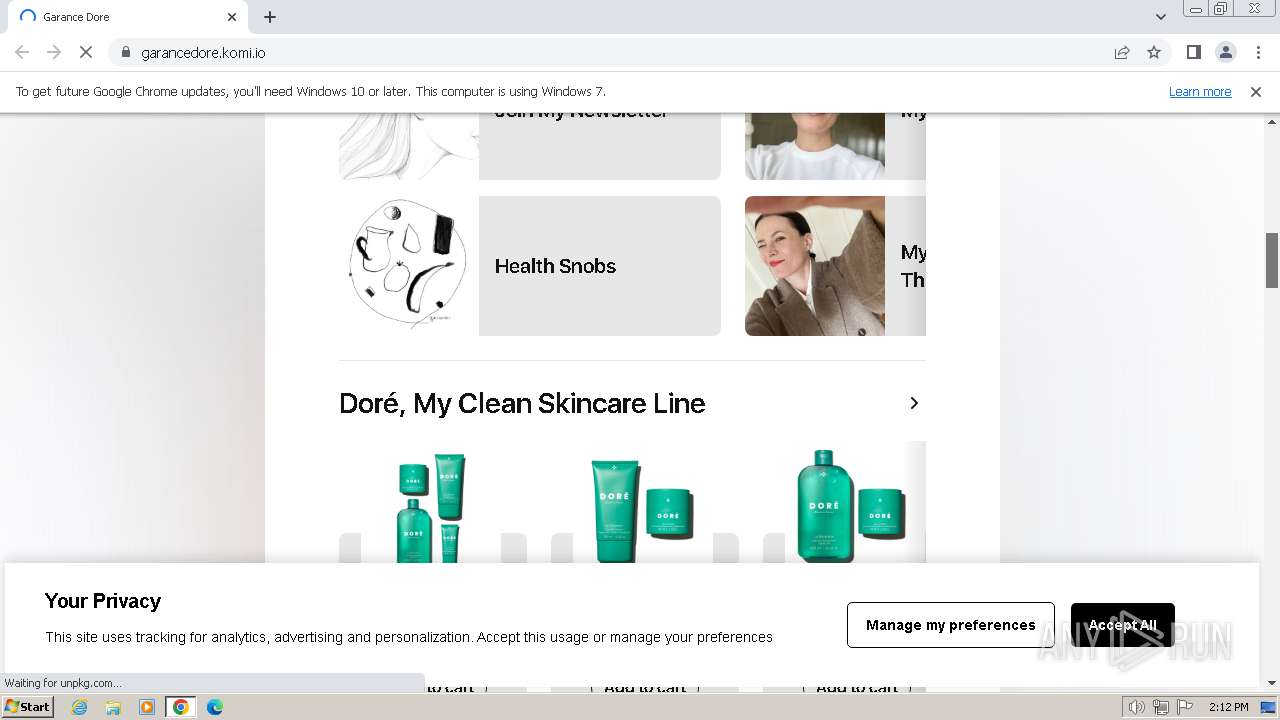Click the page vertical scrollbar thumb
The height and width of the screenshot is (720, 1280).
[1272, 260]
